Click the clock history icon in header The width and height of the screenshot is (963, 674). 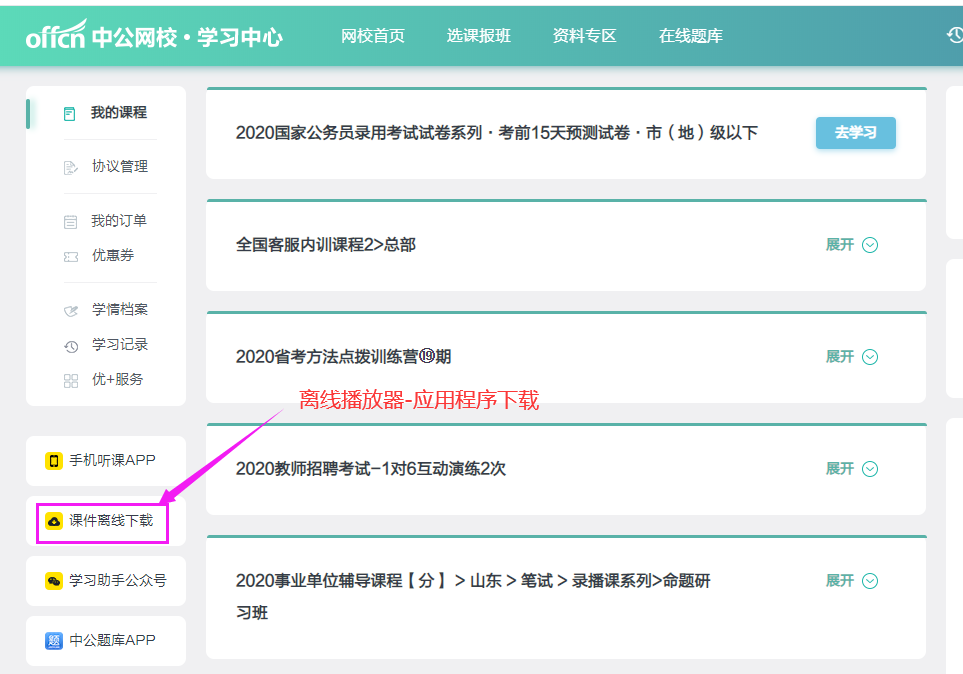(x=954, y=35)
